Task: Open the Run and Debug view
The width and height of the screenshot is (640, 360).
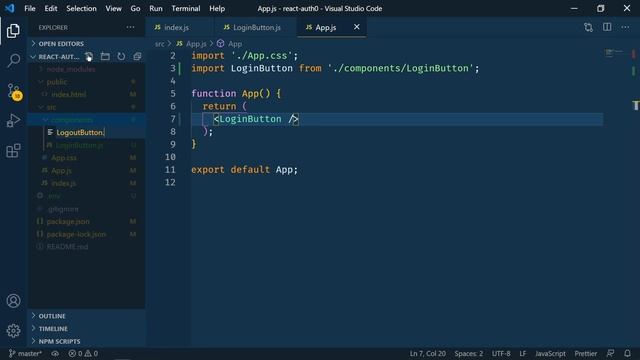Action: click(13, 120)
